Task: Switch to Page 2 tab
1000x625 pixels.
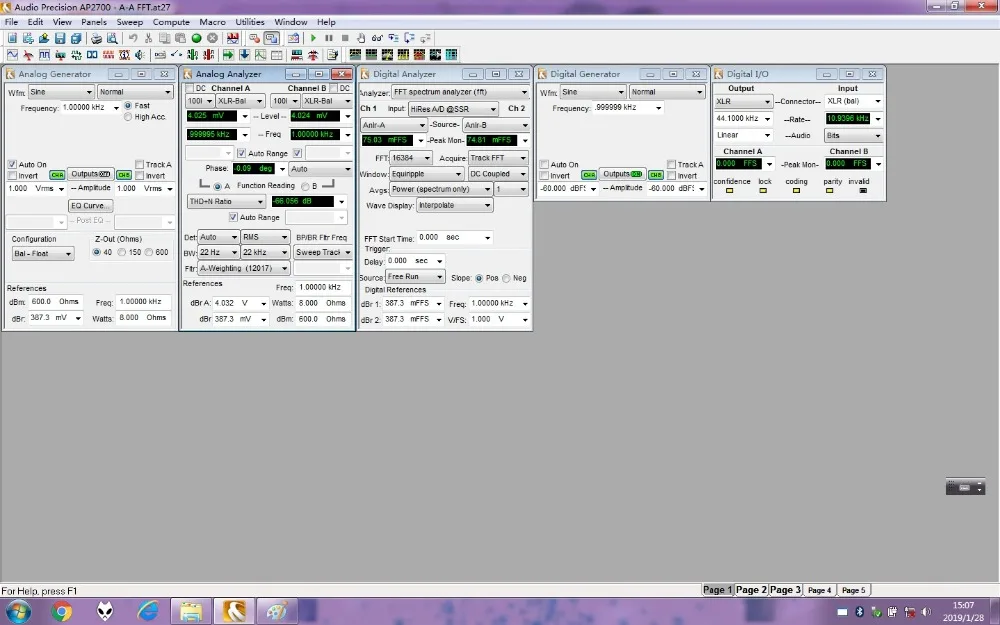Action: pyautogui.click(x=751, y=590)
